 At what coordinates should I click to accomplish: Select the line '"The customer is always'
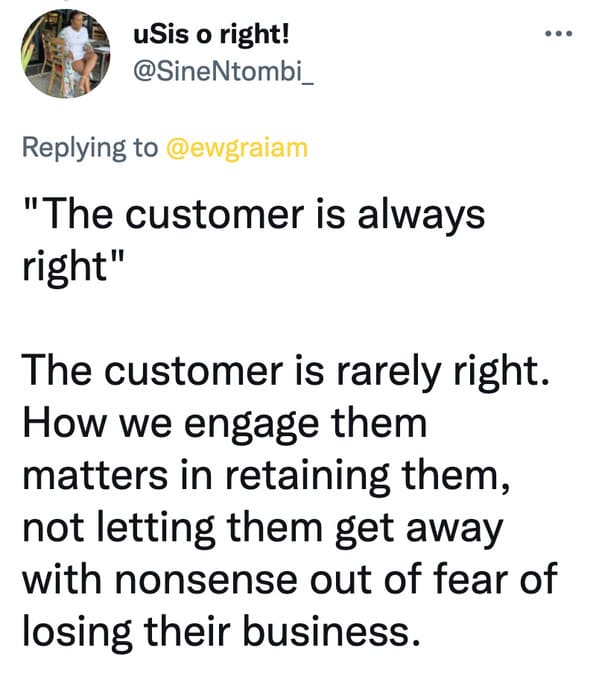pyautogui.click(x=254, y=214)
